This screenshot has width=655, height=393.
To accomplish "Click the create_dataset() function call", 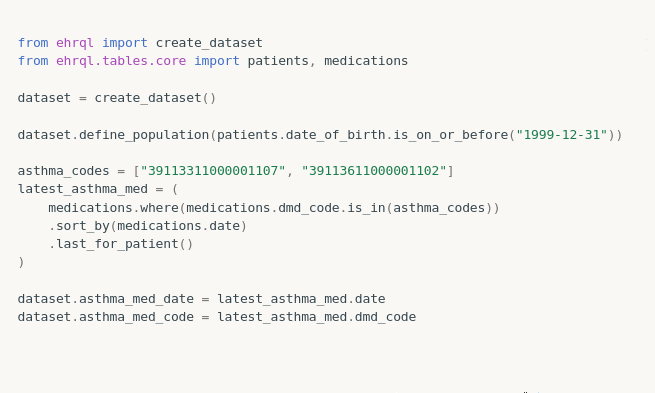I will [x=155, y=98].
